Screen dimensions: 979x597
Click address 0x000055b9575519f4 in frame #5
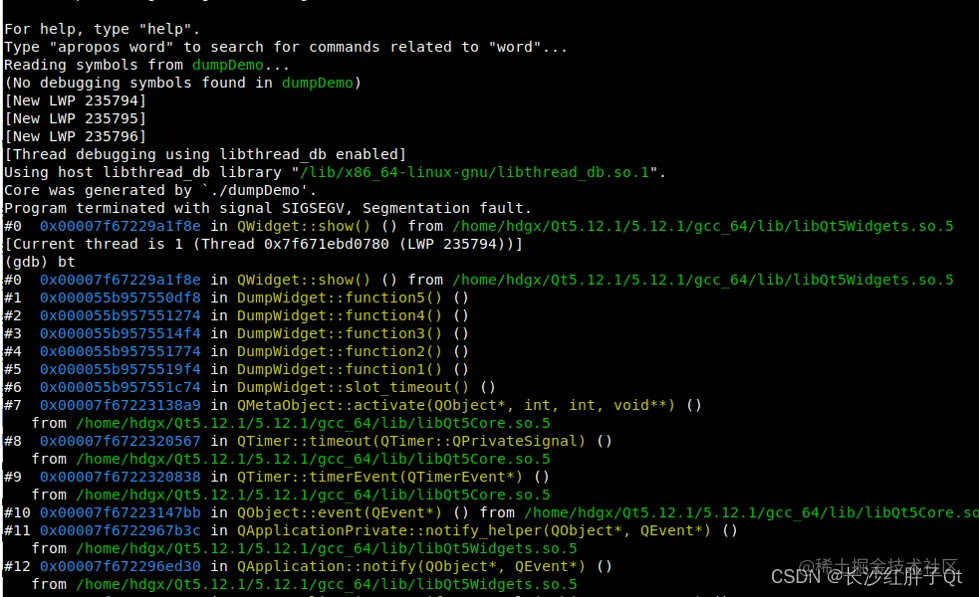coord(121,370)
